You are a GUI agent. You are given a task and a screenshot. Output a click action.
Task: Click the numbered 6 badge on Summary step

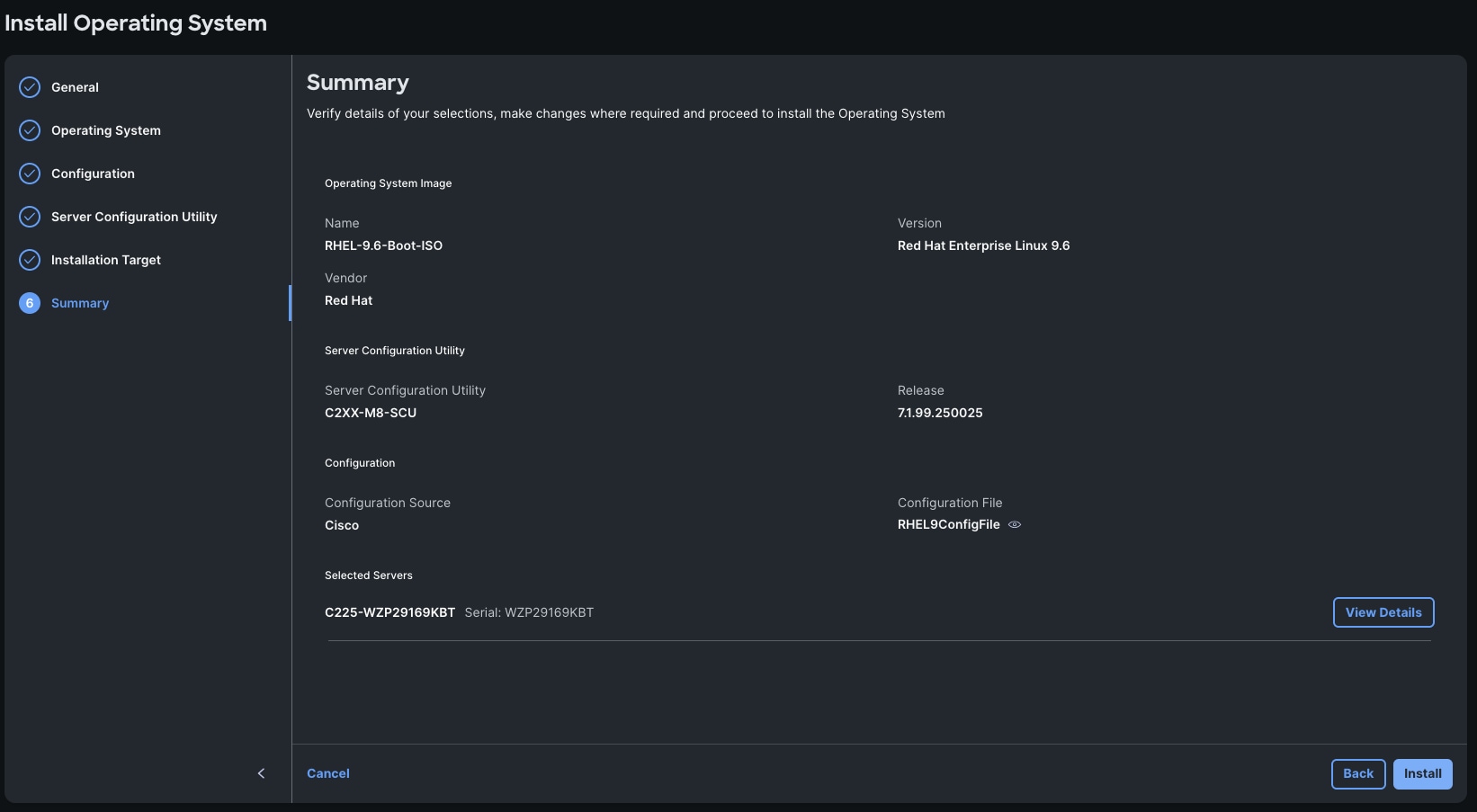coord(29,302)
